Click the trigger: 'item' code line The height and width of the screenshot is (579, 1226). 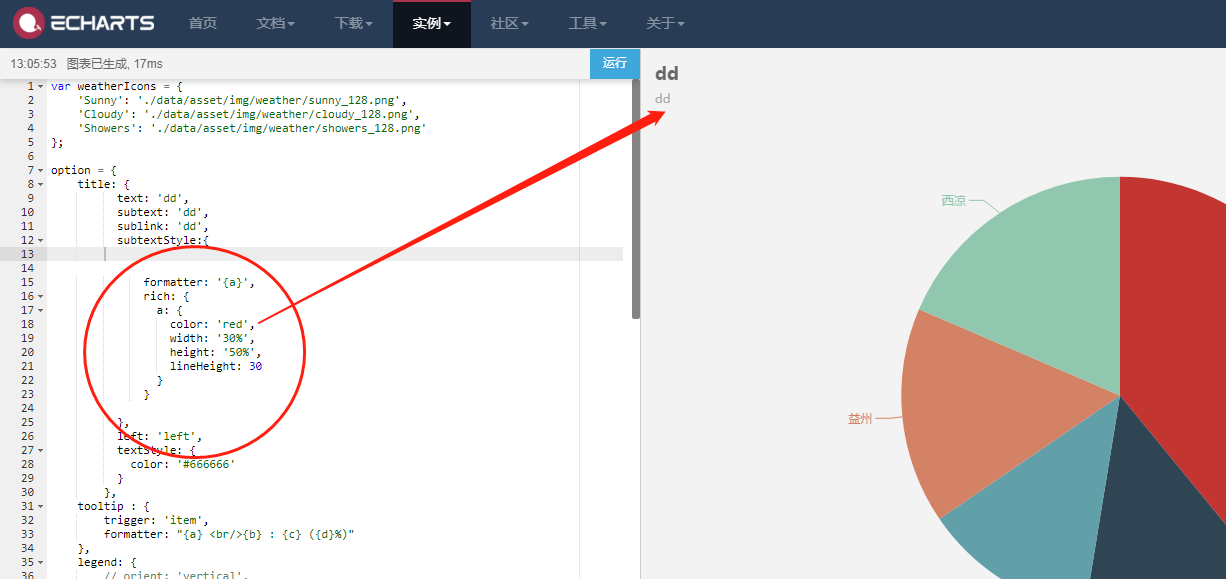point(156,520)
